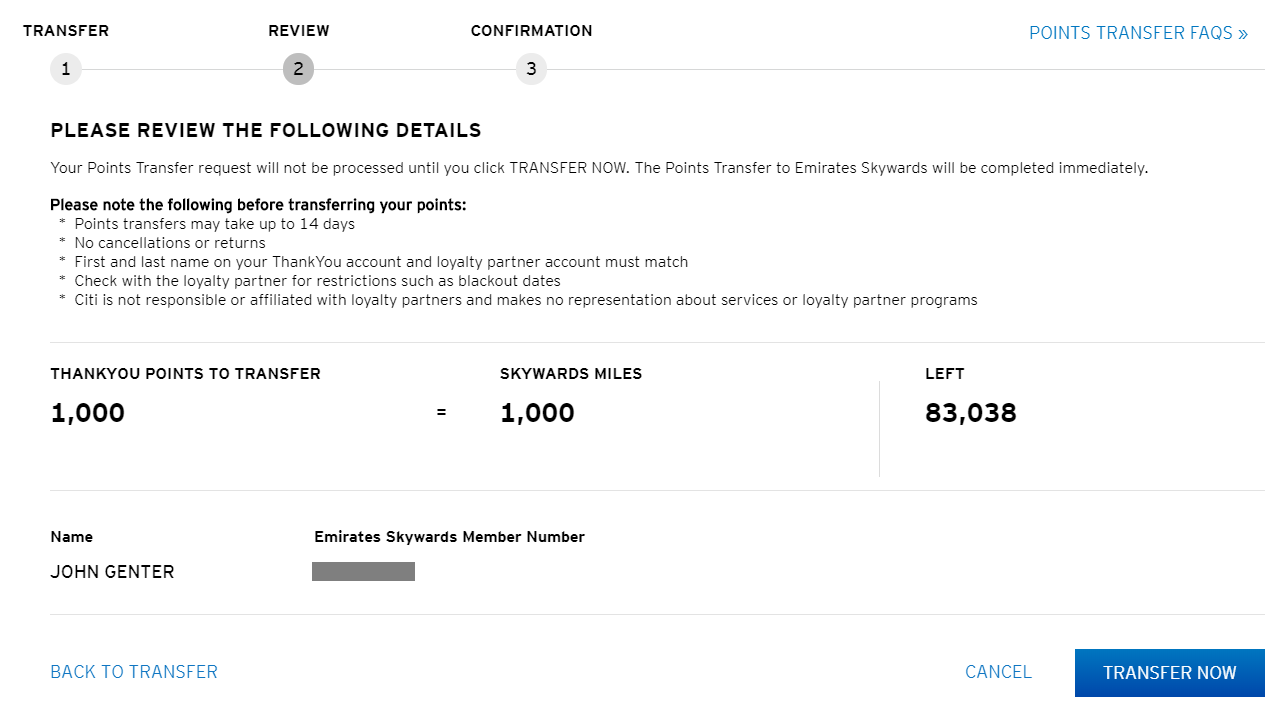
Task: Select the REVIEW step label
Action: 299,30
